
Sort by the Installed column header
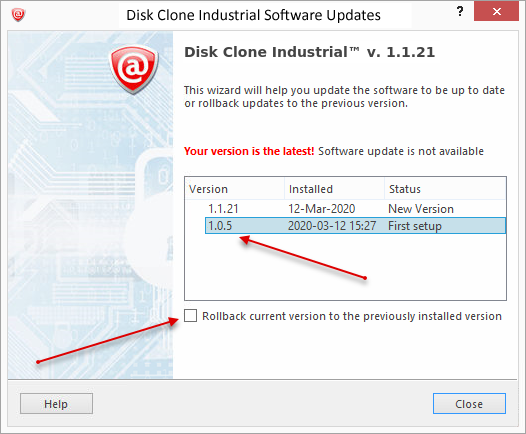pyautogui.click(x=334, y=189)
